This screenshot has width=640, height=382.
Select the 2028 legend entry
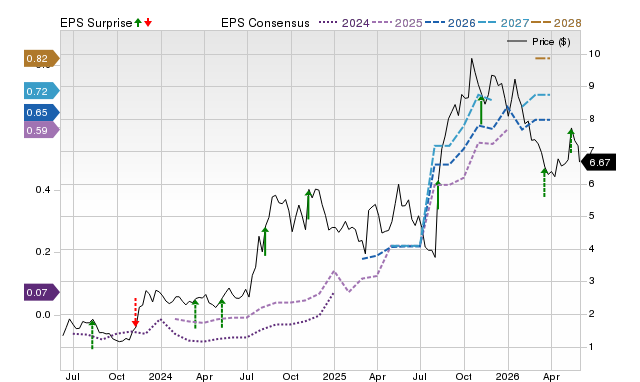(556, 23)
